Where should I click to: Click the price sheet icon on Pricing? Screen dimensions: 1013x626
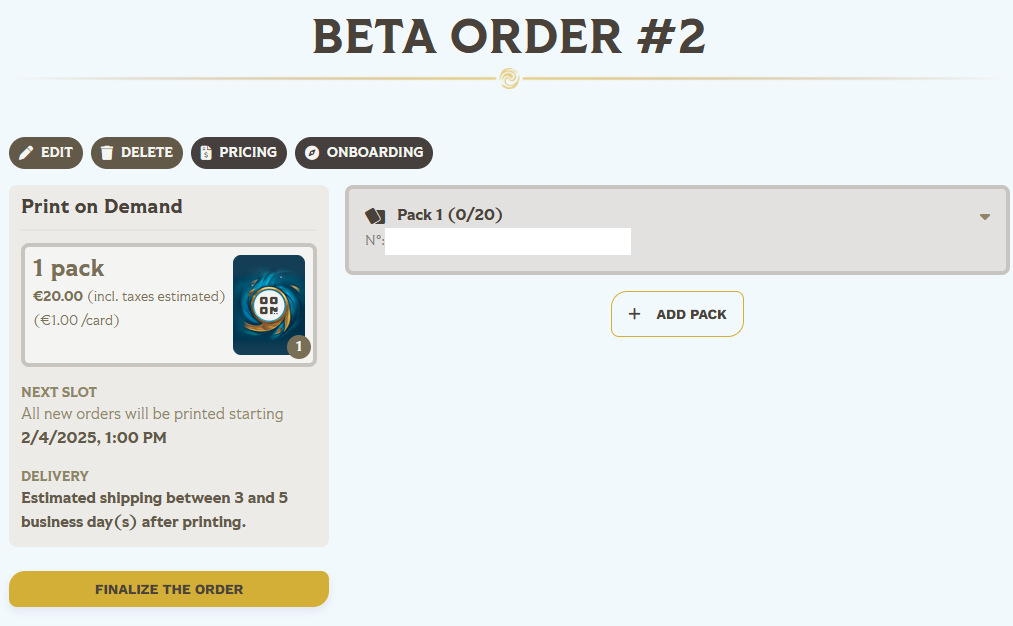click(206, 153)
